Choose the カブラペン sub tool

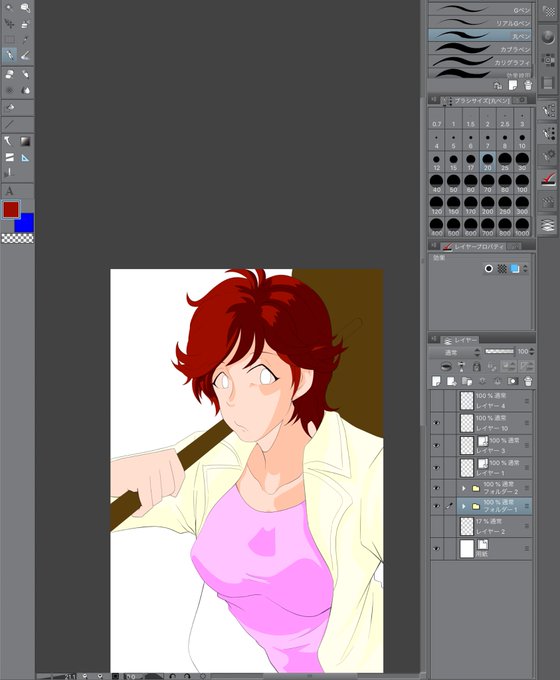click(479, 48)
